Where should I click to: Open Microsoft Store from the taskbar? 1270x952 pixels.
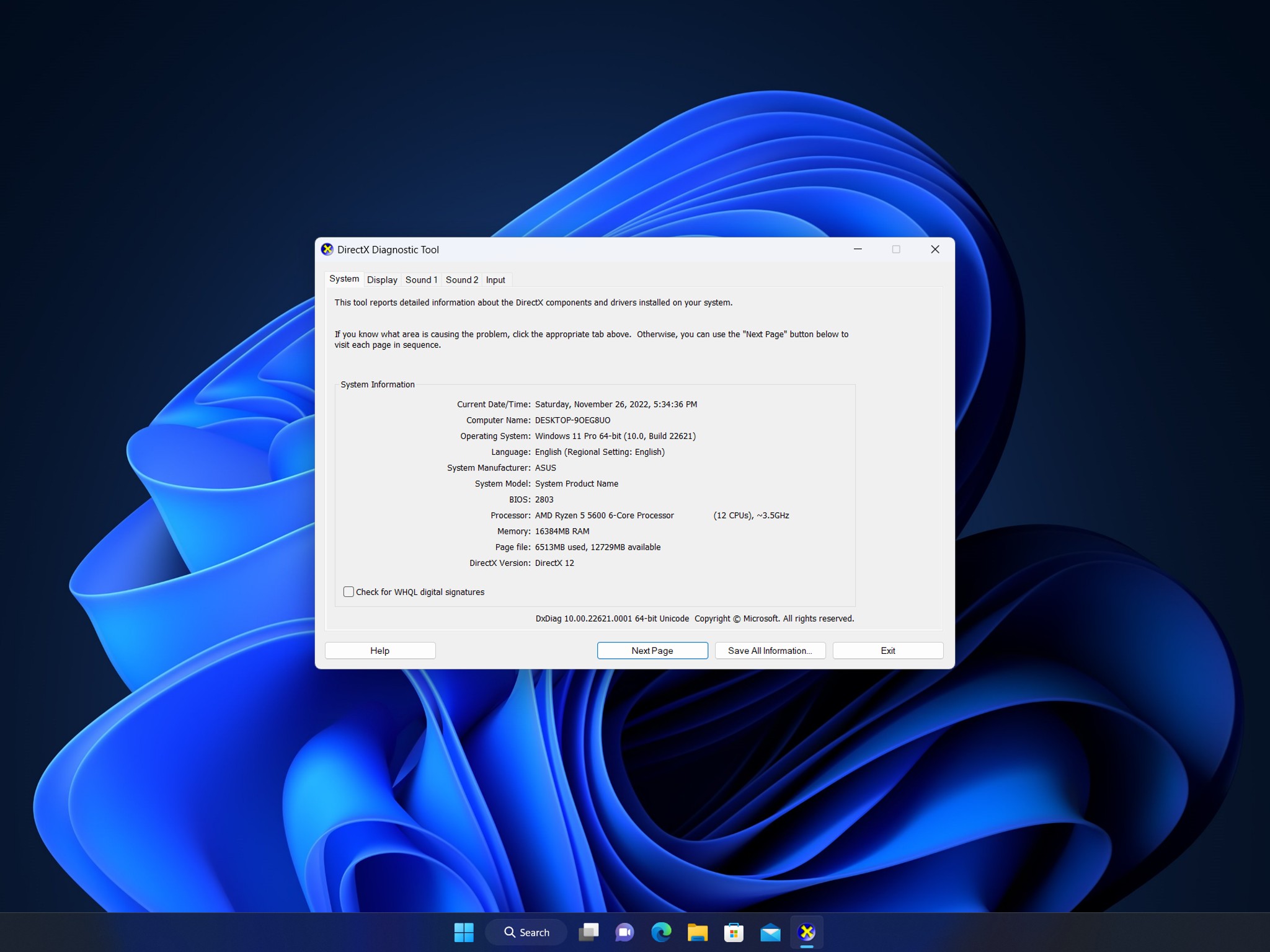click(734, 932)
